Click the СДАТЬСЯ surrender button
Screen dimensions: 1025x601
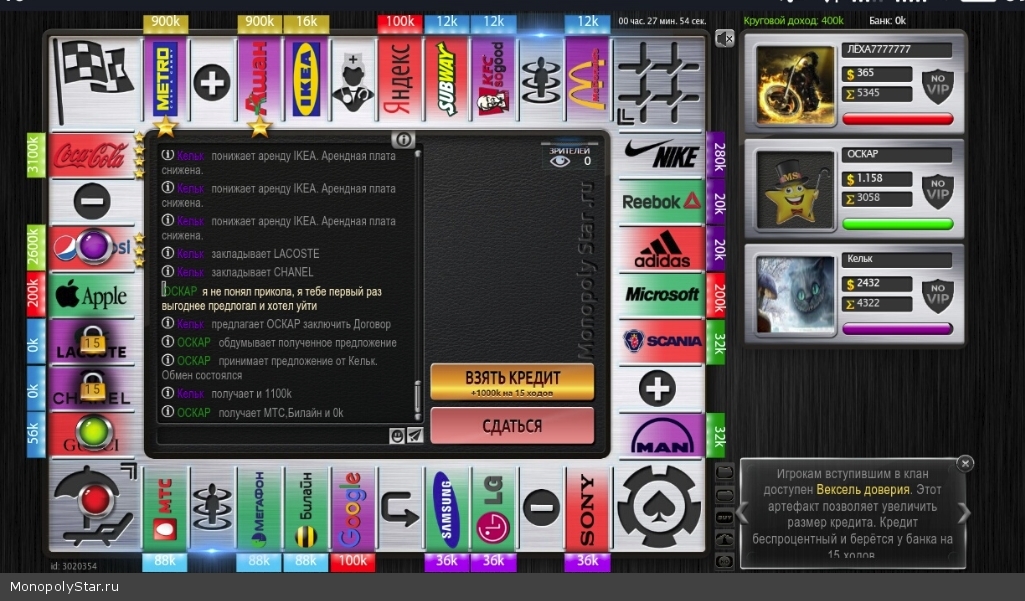[x=512, y=426]
